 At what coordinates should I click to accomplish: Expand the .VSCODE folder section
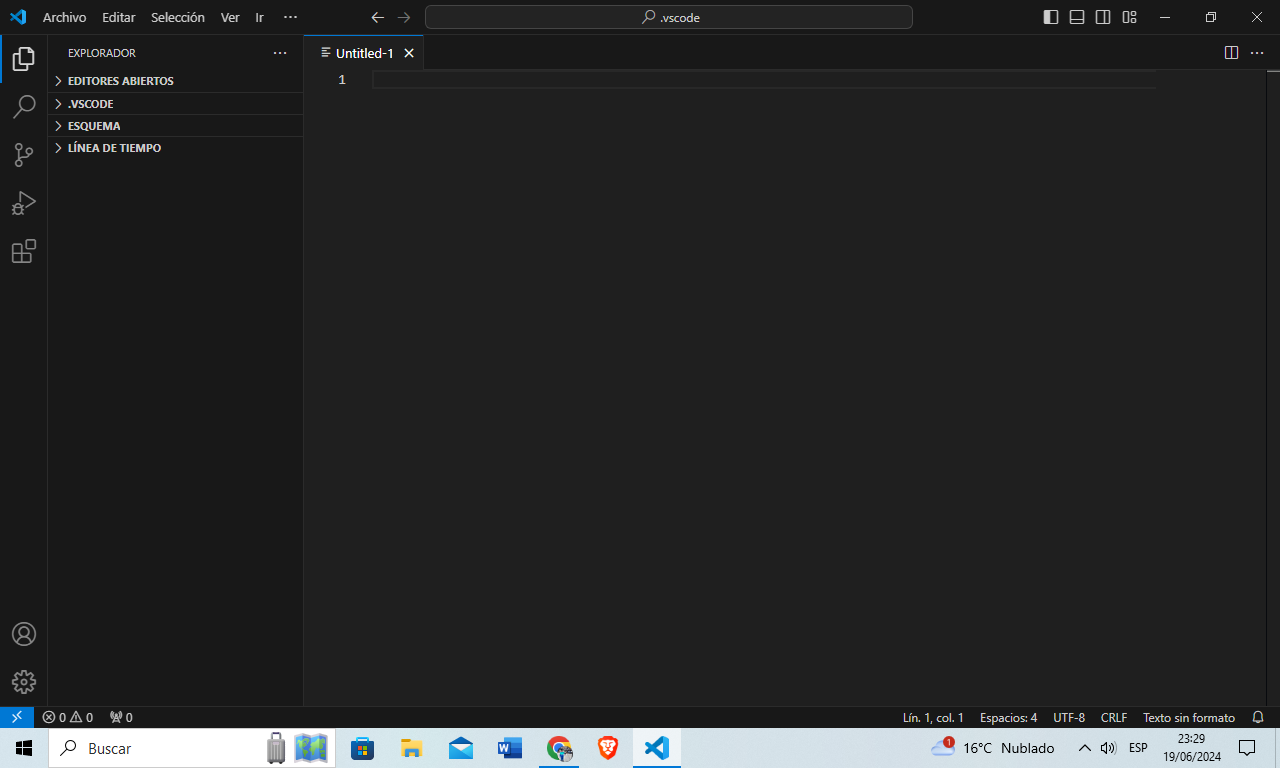tap(176, 104)
